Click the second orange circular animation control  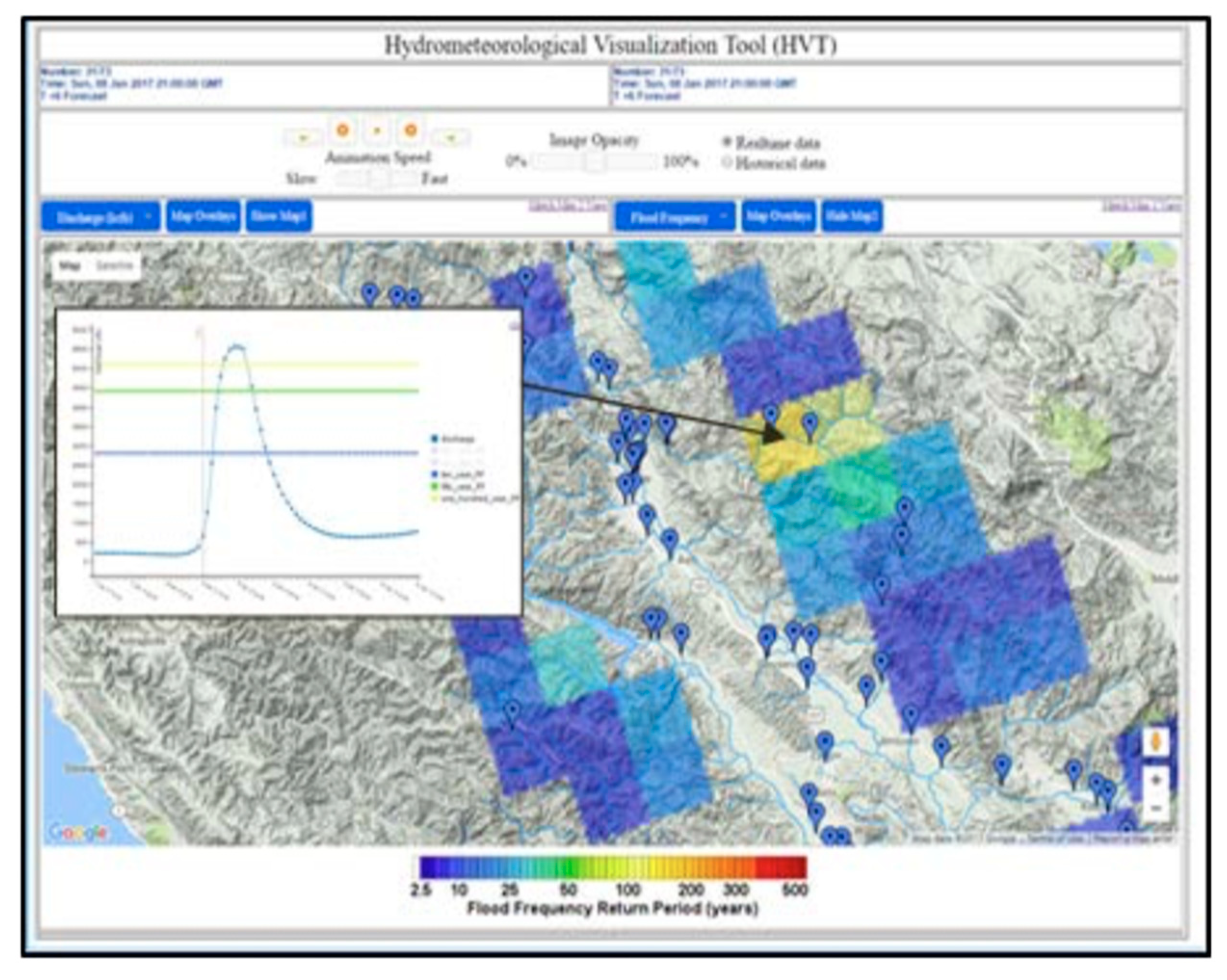pos(410,131)
